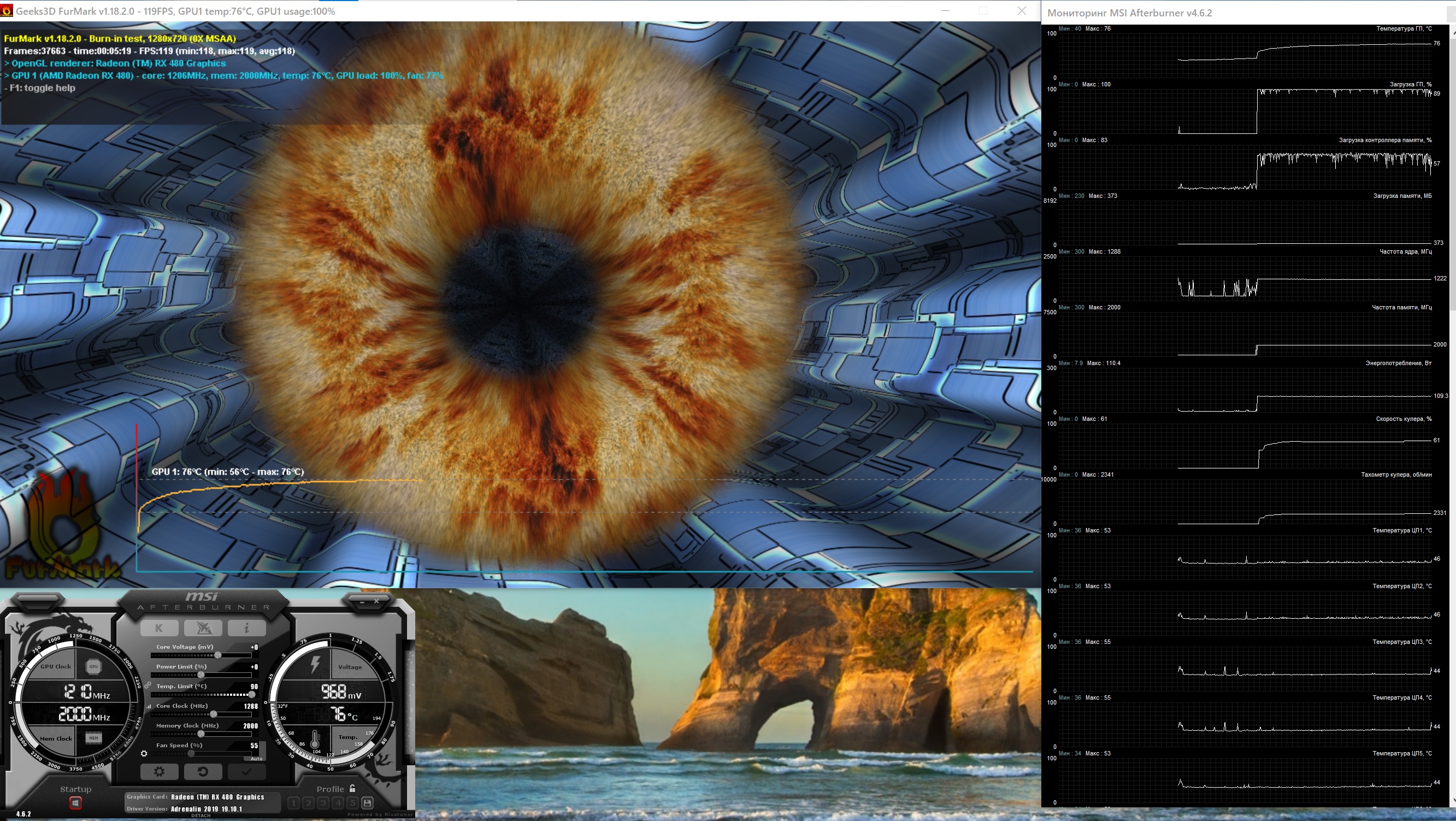1456x821 pixels.
Task: Adjust the Memory Clock slider
Action: (x=201, y=734)
